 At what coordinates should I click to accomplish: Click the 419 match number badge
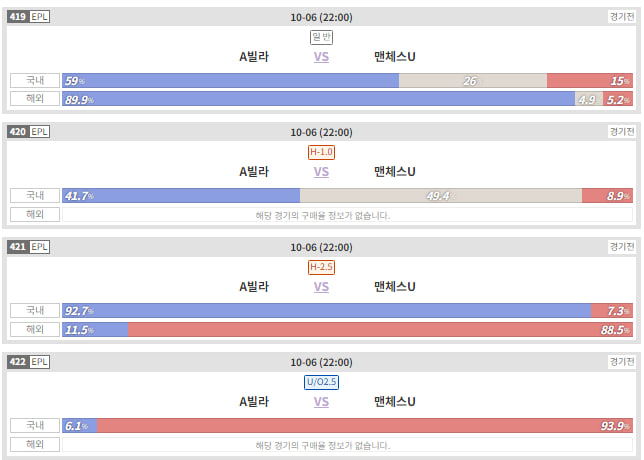(18, 17)
